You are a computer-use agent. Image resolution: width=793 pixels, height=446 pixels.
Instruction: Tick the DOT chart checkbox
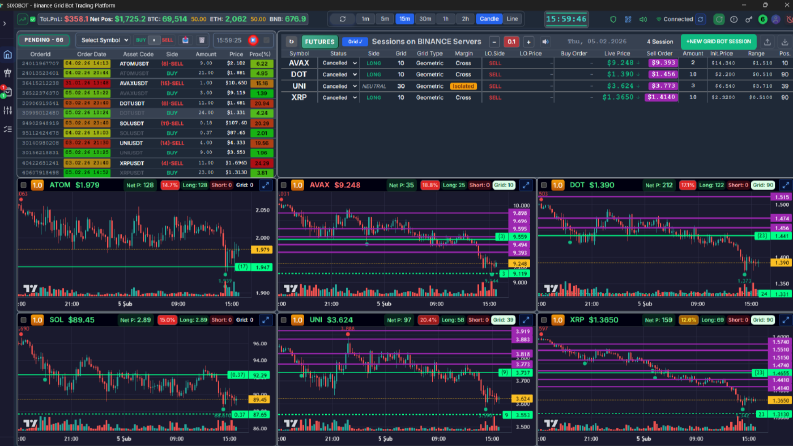[x=544, y=185]
